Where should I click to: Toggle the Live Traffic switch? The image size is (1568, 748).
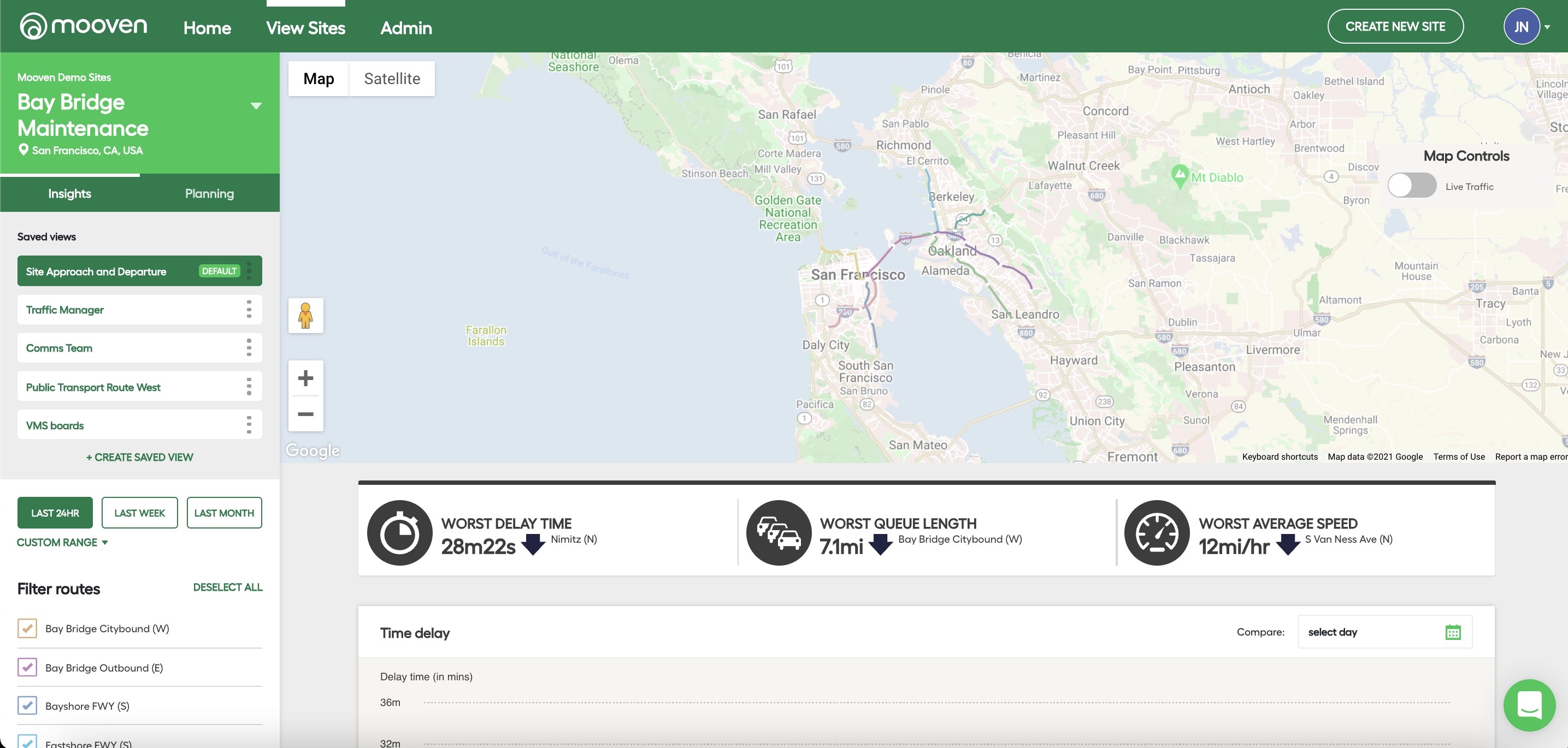[x=1412, y=186]
